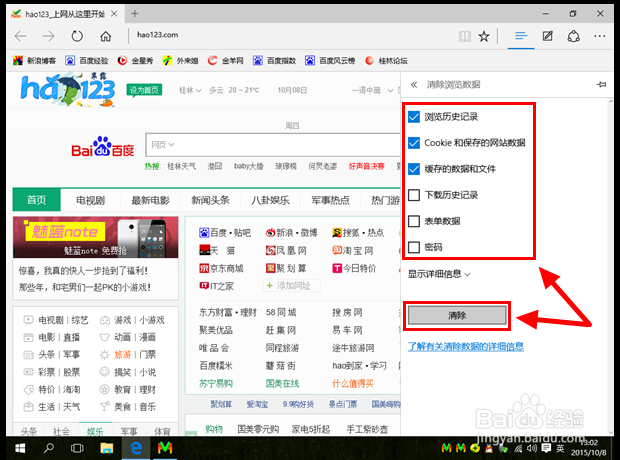The image size is (620, 460).
Task: Click 添加网址 button
Action: click(292, 286)
